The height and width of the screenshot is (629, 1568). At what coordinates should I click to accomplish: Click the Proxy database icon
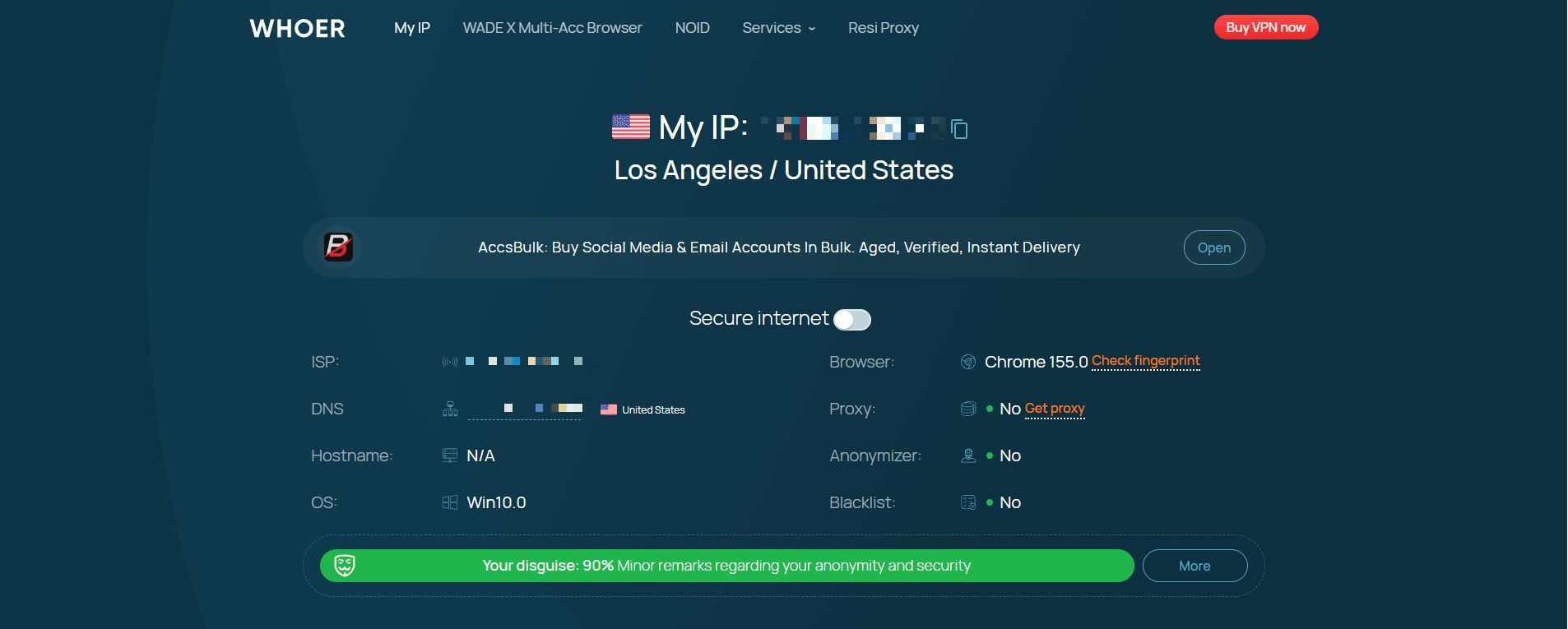click(x=968, y=409)
